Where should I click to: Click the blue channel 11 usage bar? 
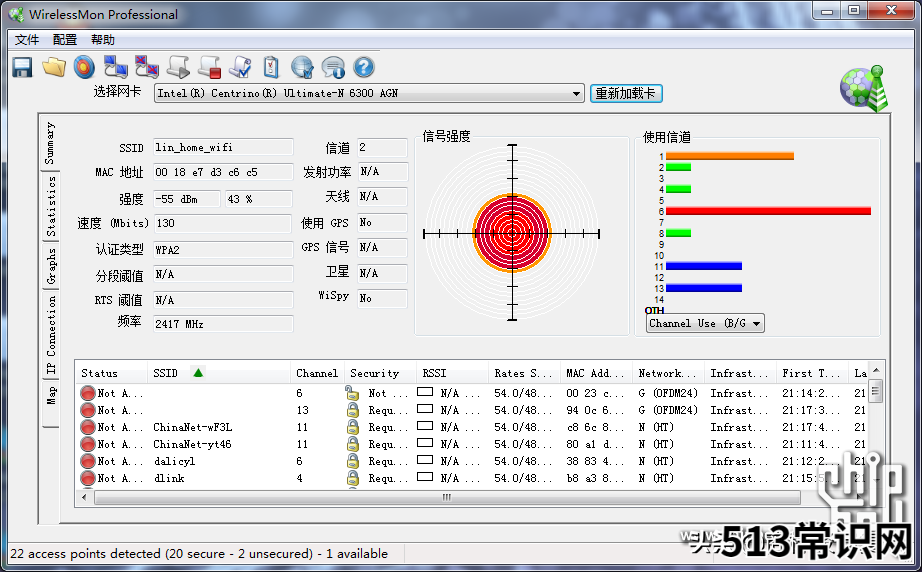point(704,266)
